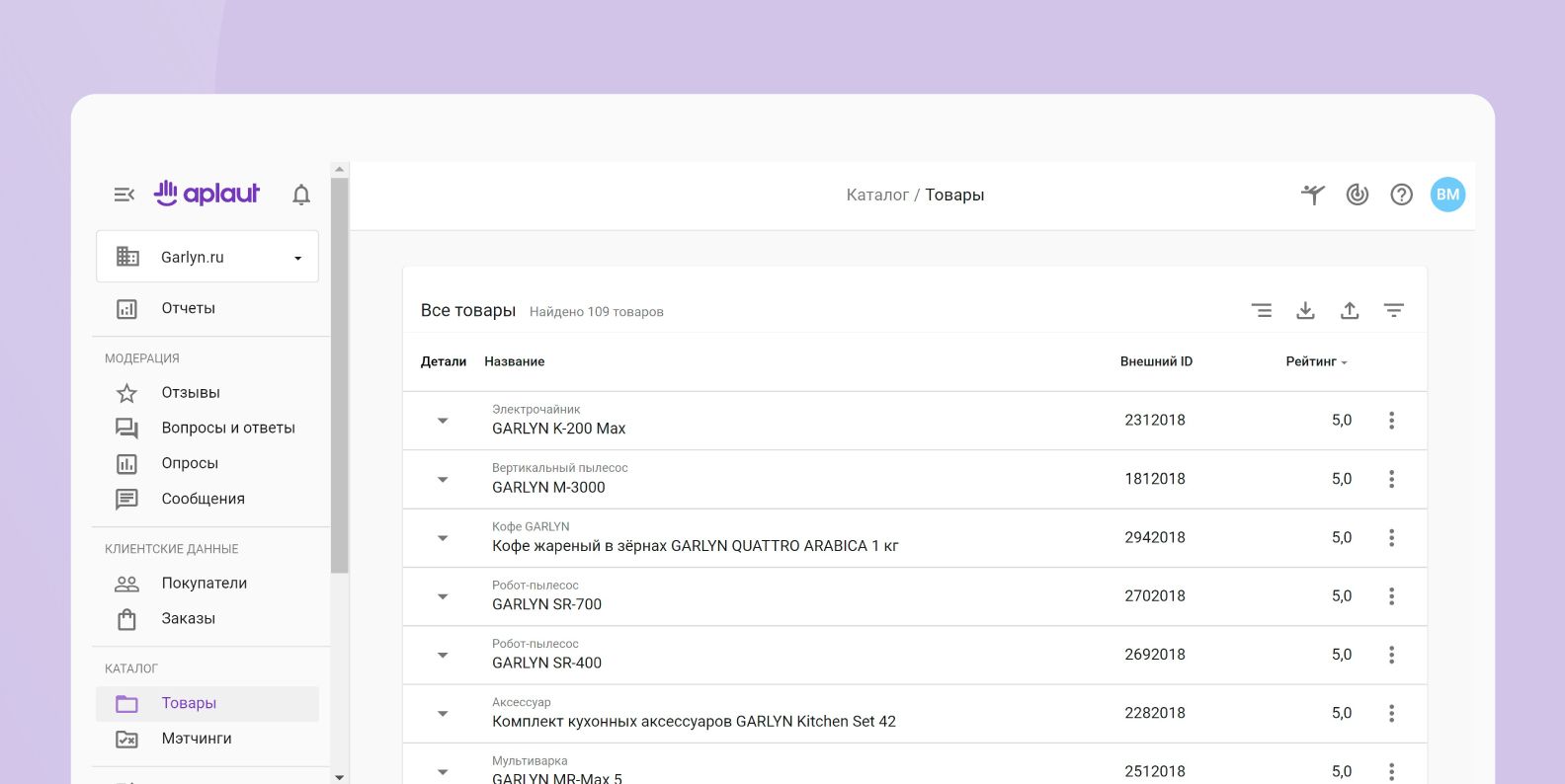The width and height of the screenshot is (1565, 784).
Task: Open the BM user profile avatar
Action: click(x=1447, y=195)
